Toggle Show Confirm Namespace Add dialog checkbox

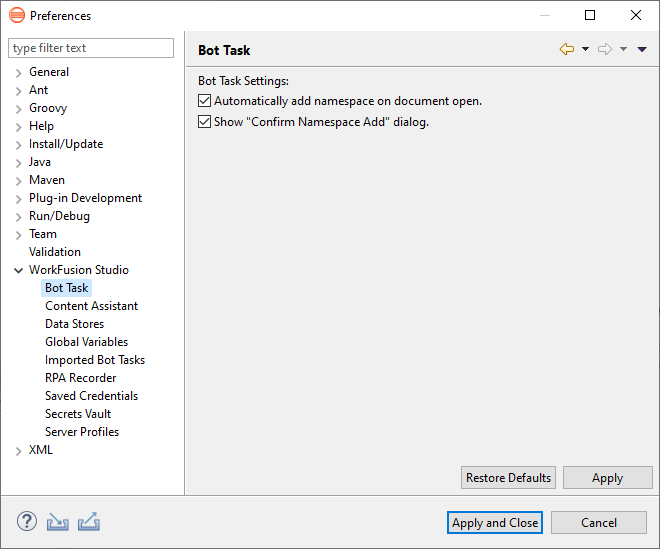[204, 122]
